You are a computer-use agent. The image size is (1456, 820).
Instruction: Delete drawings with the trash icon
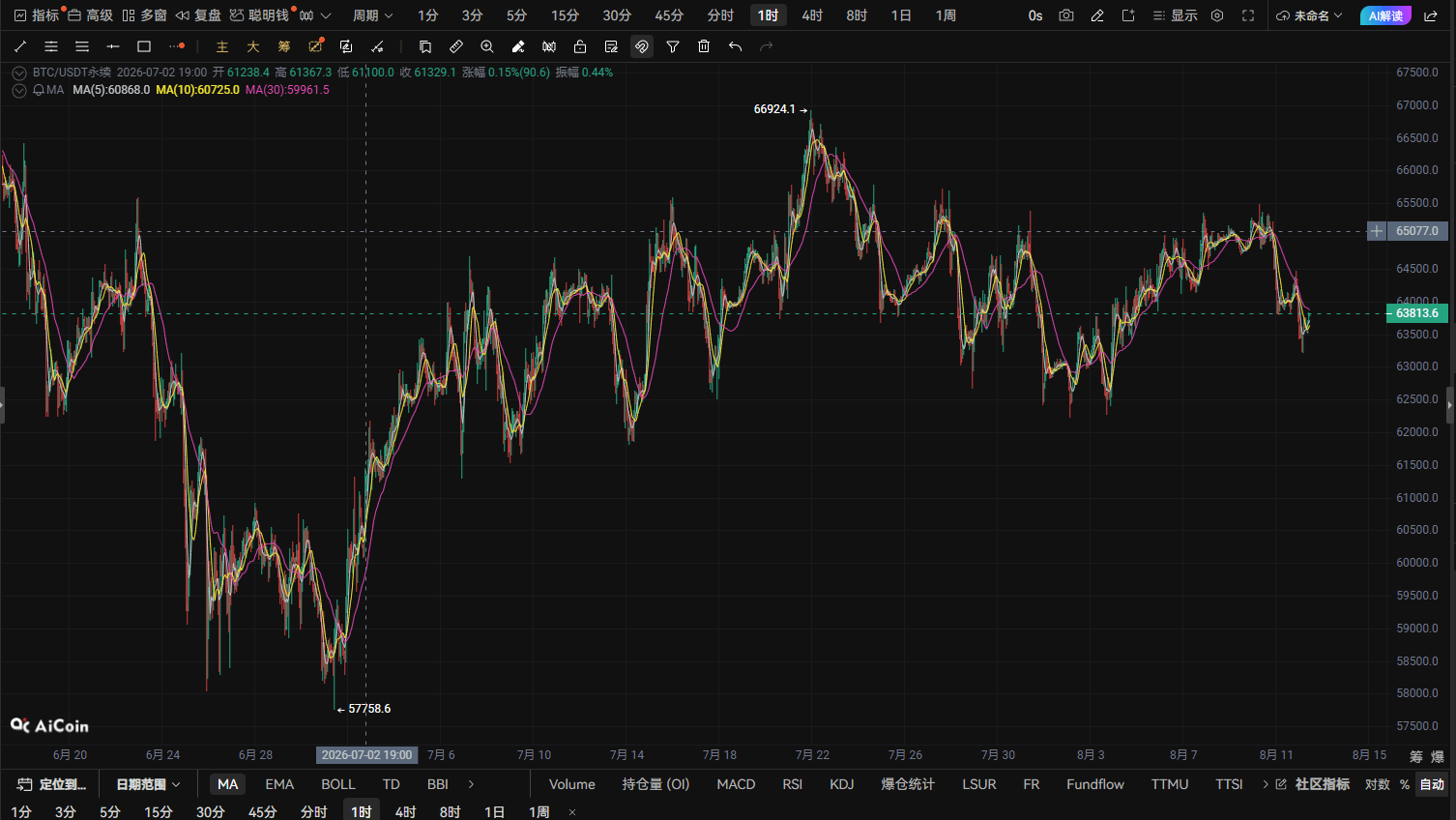(704, 46)
